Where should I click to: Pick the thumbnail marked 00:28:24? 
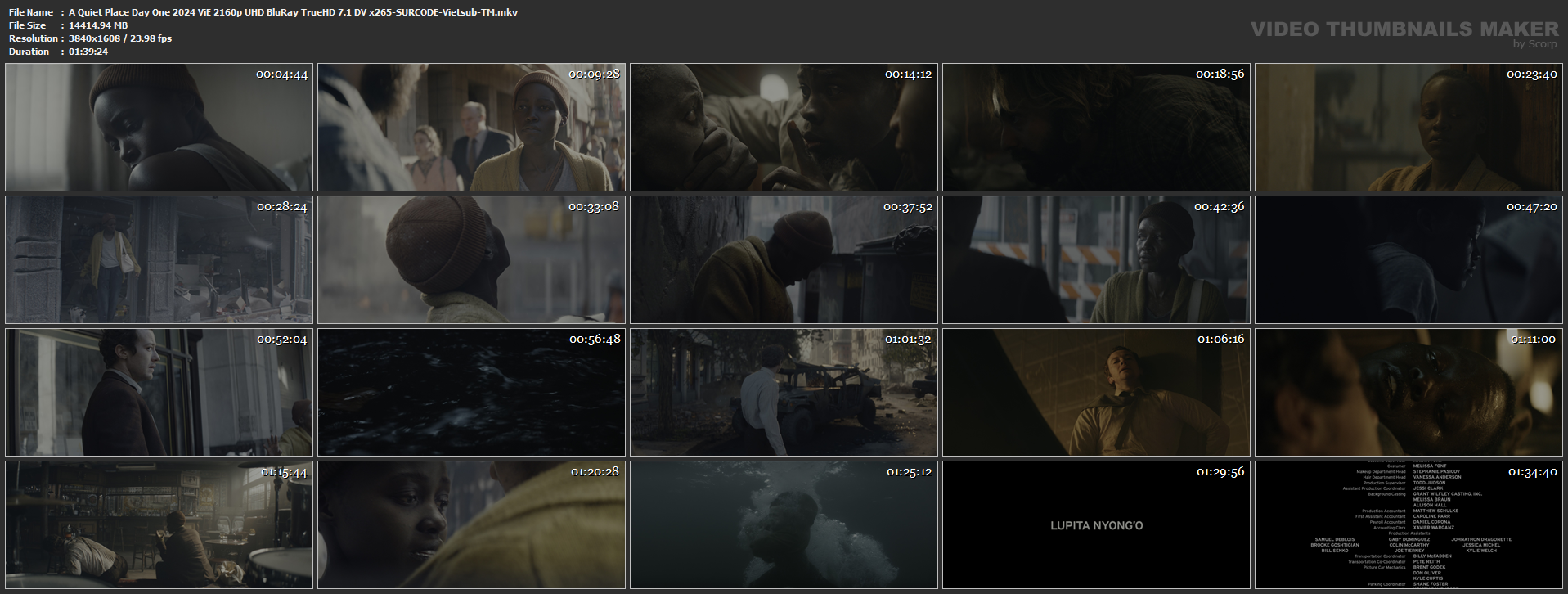pyautogui.click(x=159, y=260)
